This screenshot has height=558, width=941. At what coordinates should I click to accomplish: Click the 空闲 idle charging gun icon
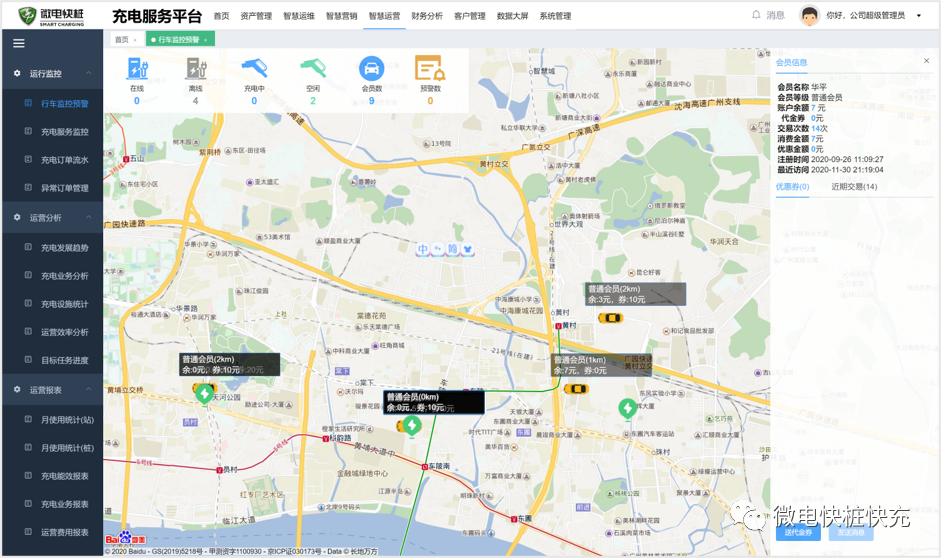point(313,68)
